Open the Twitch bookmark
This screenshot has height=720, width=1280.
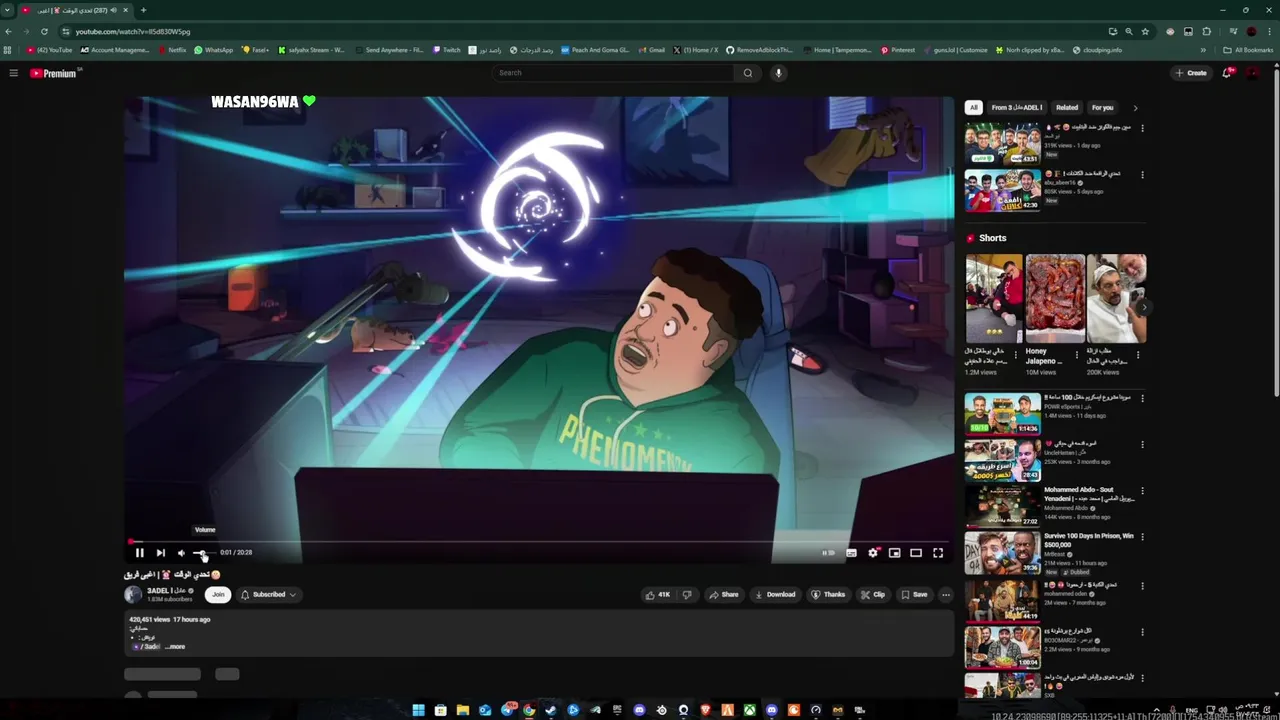pos(447,50)
